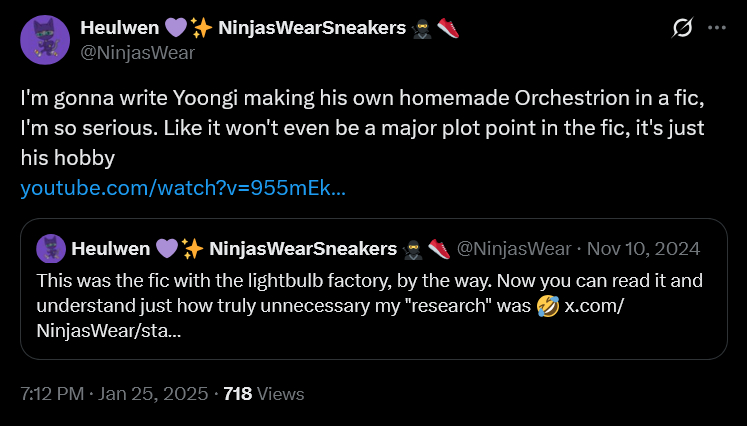Click the 7:12 PM · Jan 25, 2025 timestamp
This screenshot has width=747, height=426.
click(112, 394)
